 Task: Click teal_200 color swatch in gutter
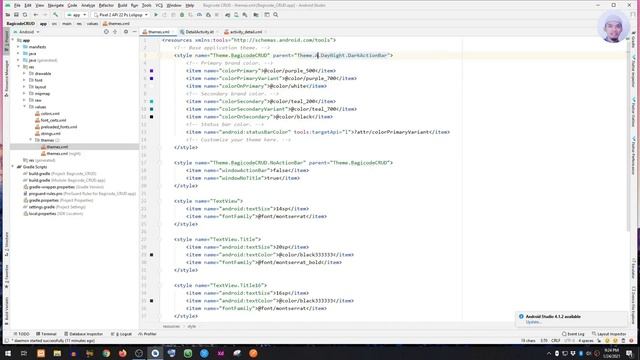(151, 101)
